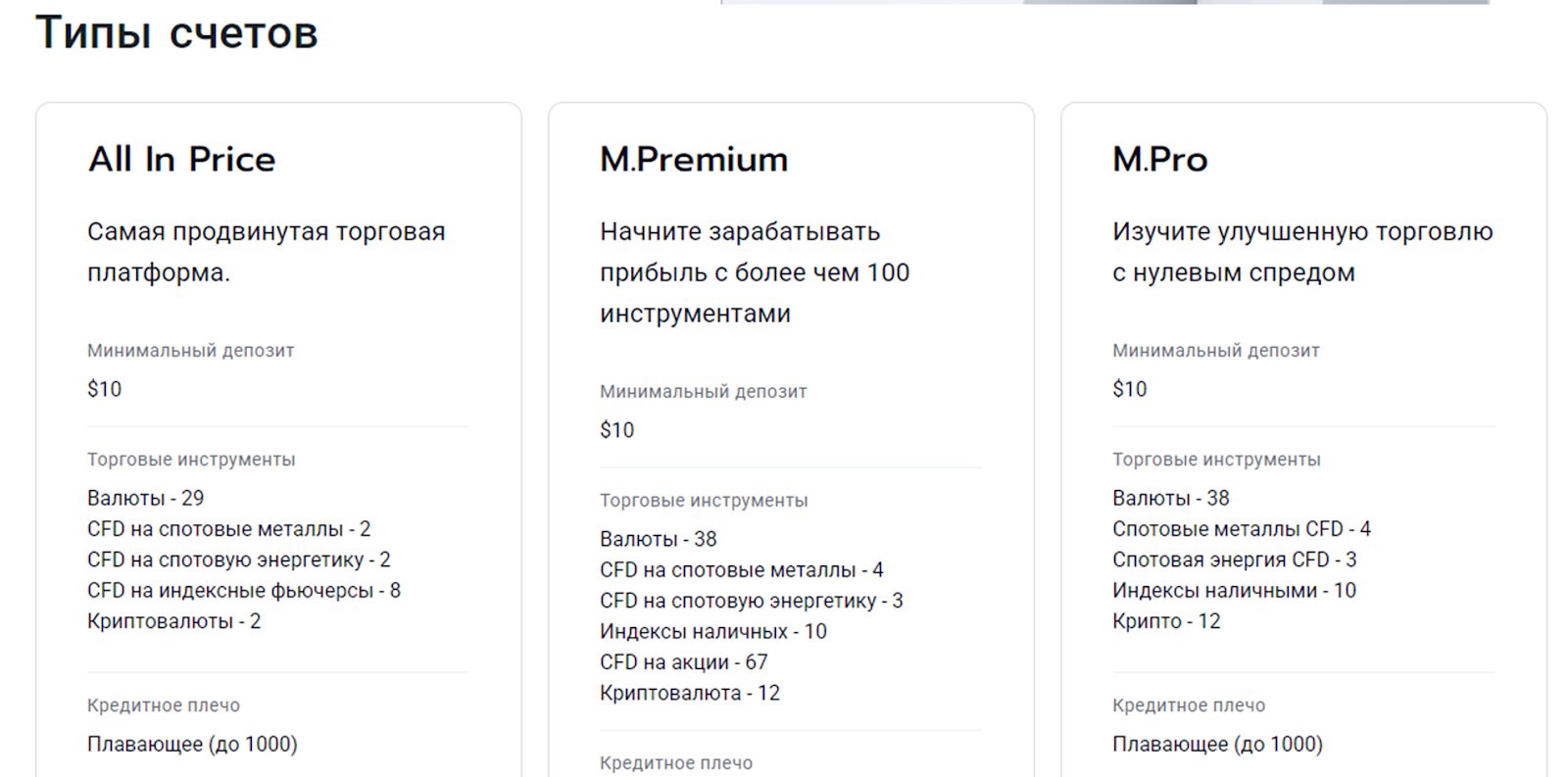This screenshot has width=1568, height=777.
Task: Click 'Кредитное плечо' label in M.Premium
Action: pos(676,763)
